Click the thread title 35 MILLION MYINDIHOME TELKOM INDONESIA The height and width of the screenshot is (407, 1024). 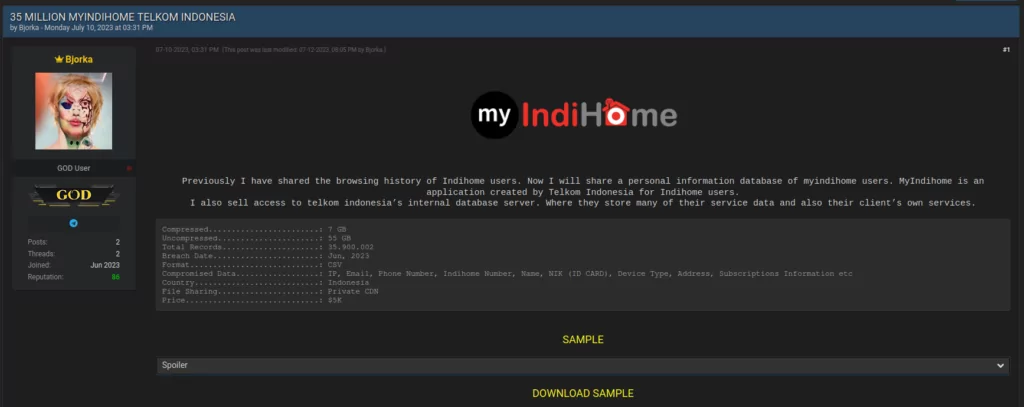[x=123, y=17]
